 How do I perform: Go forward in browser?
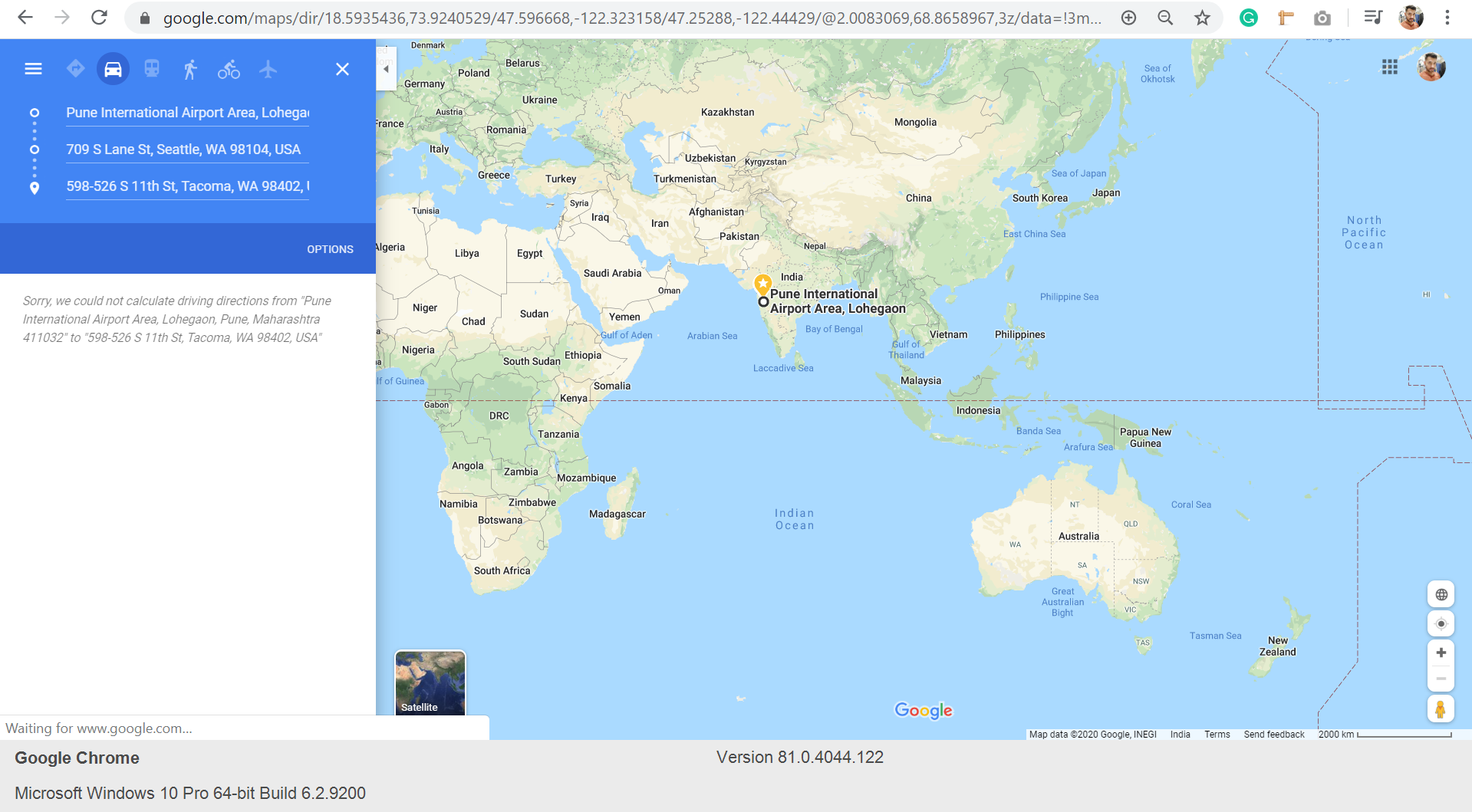[x=62, y=18]
